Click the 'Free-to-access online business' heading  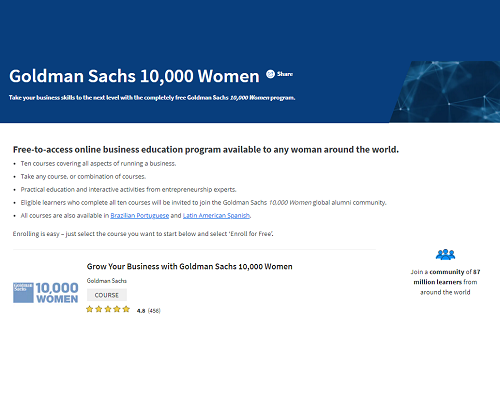pyautogui.click(x=206, y=150)
